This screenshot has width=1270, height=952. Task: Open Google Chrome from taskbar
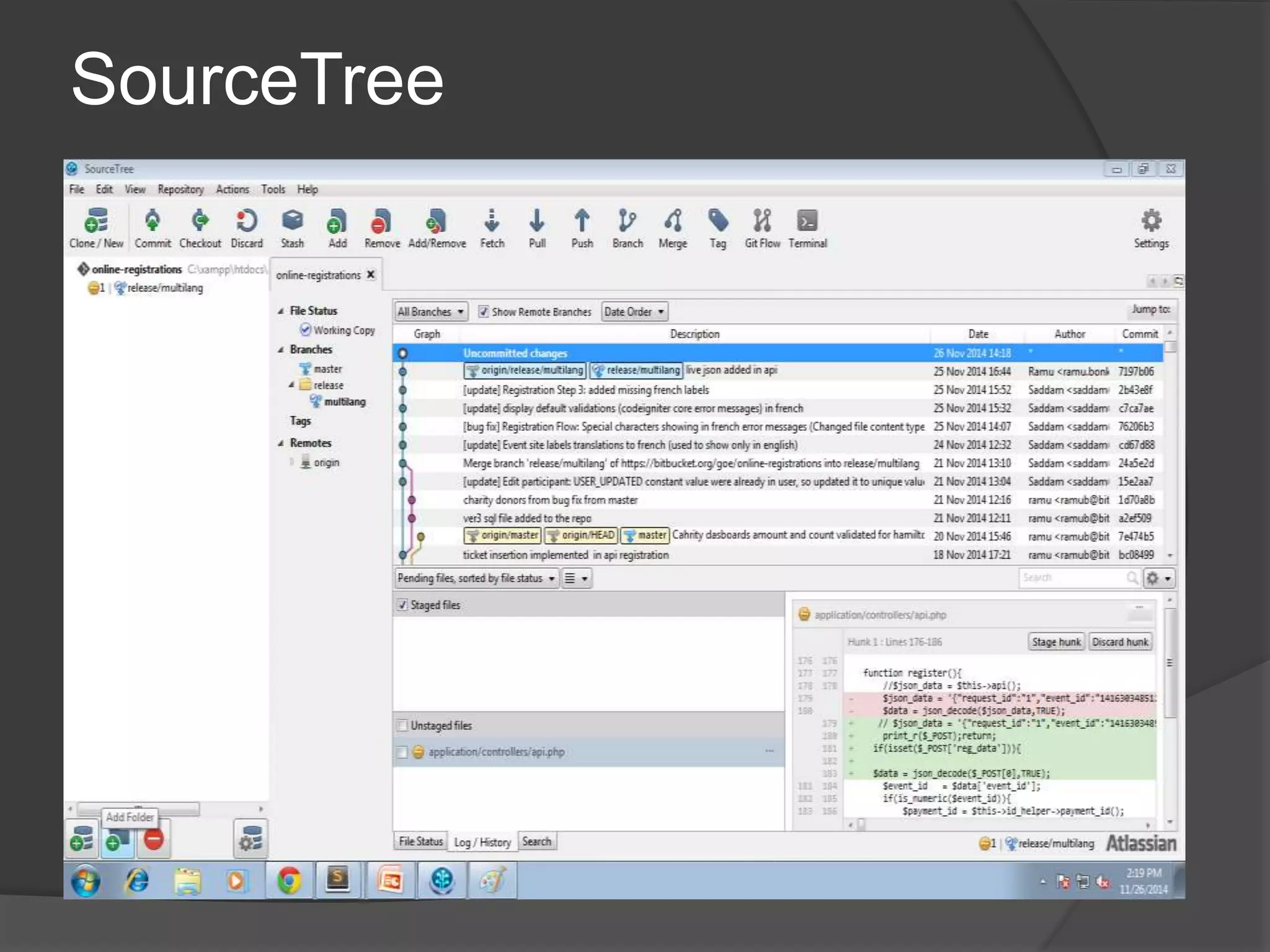pos(288,880)
